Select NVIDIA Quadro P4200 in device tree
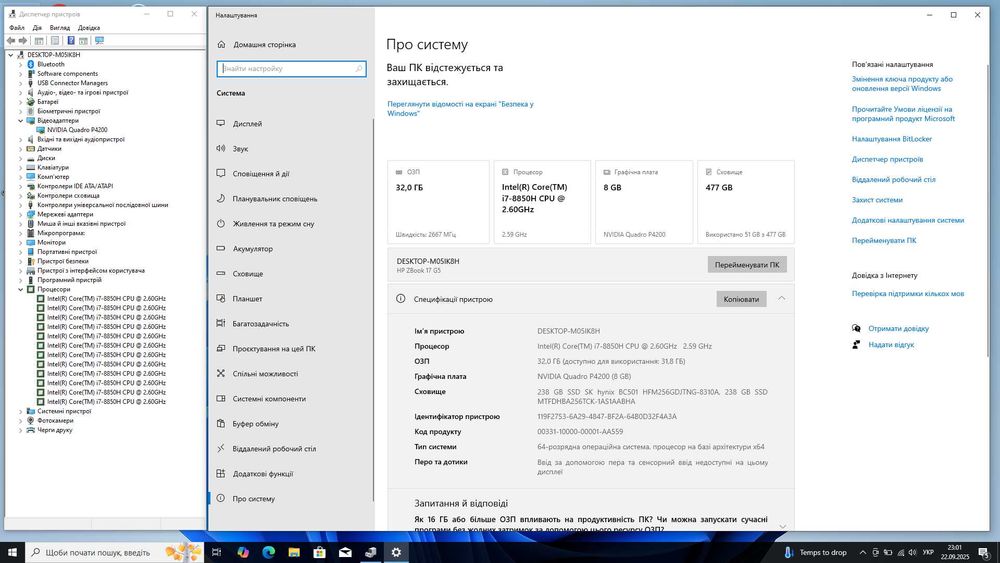The height and width of the screenshot is (563, 1000). [x=77, y=130]
